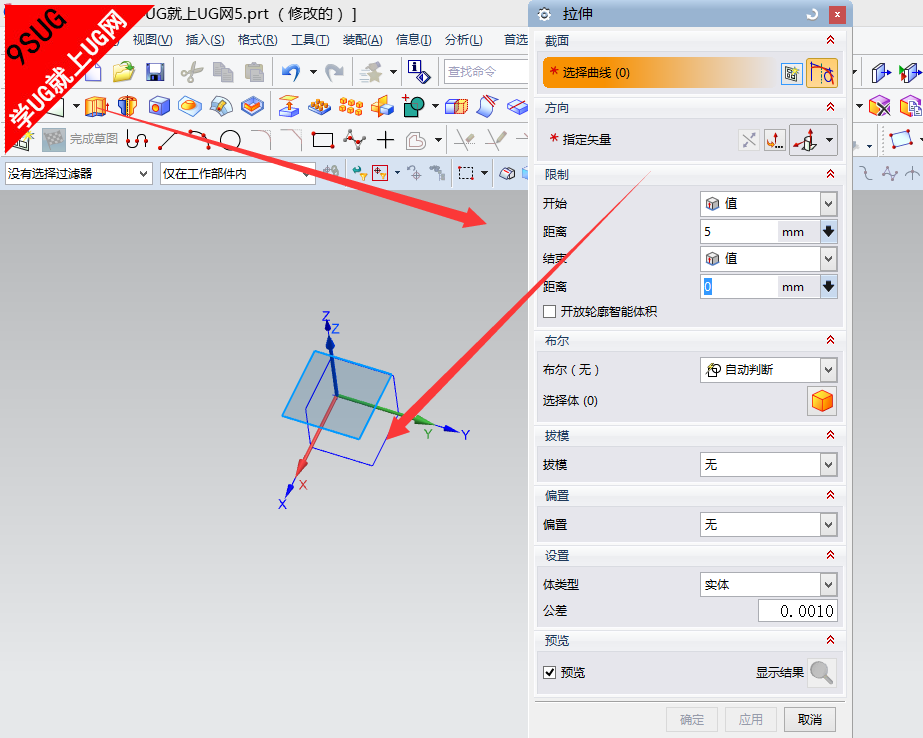Viewport: 923px width, 738px height.
Task: Click the rectangle selection marquee icon
Action: click(466, 173)
